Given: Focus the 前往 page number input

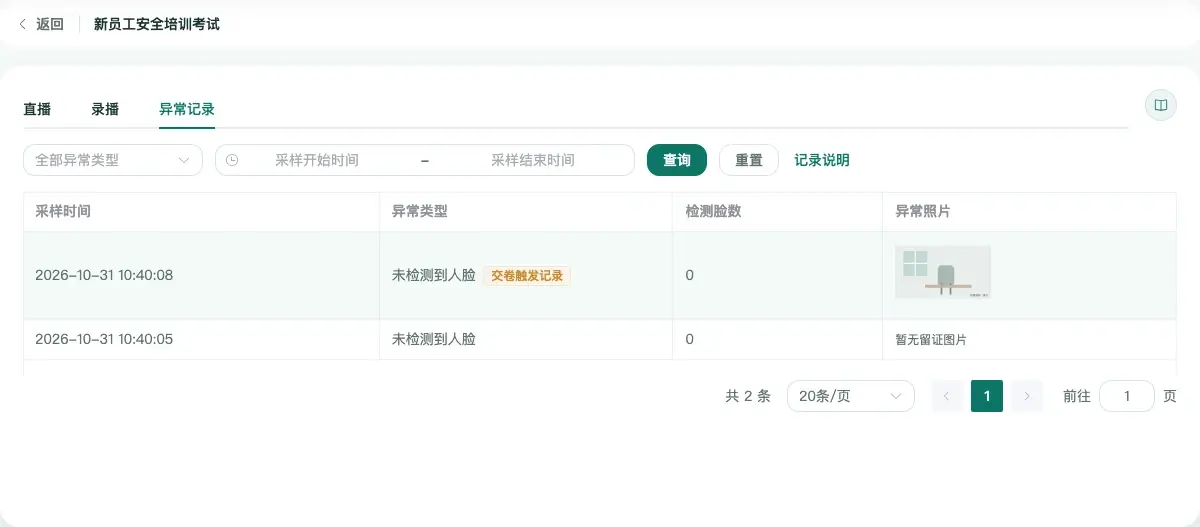Looking at the screenshot, I should (x=1127, y=396).
